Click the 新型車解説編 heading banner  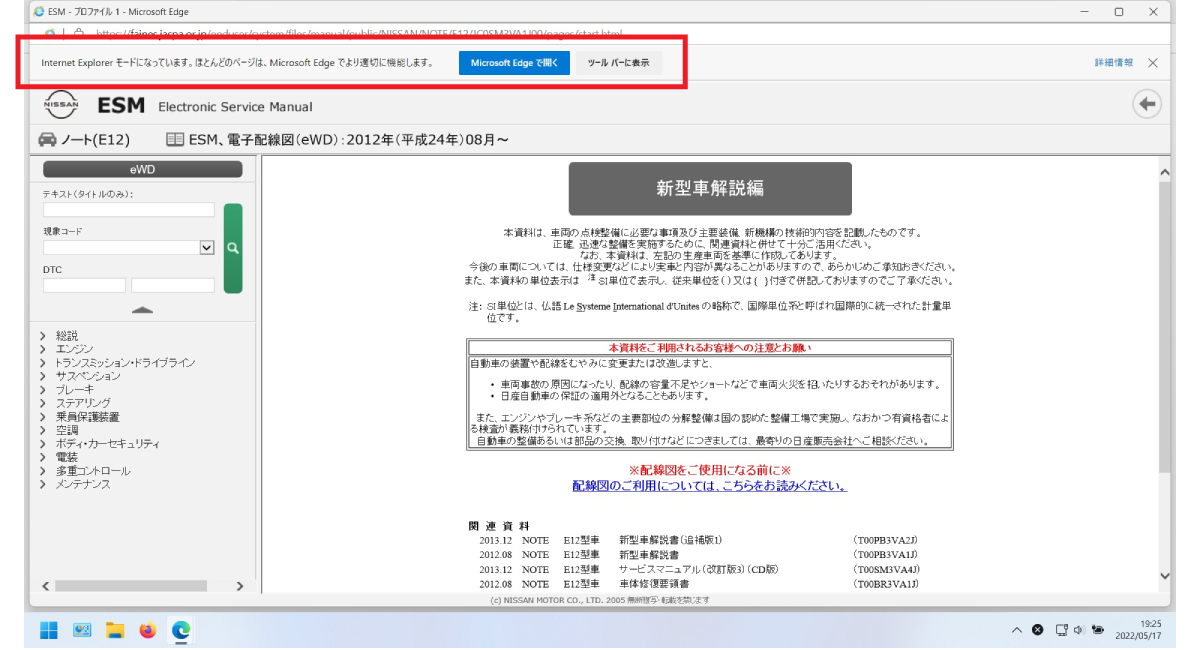tap(710, 188)
